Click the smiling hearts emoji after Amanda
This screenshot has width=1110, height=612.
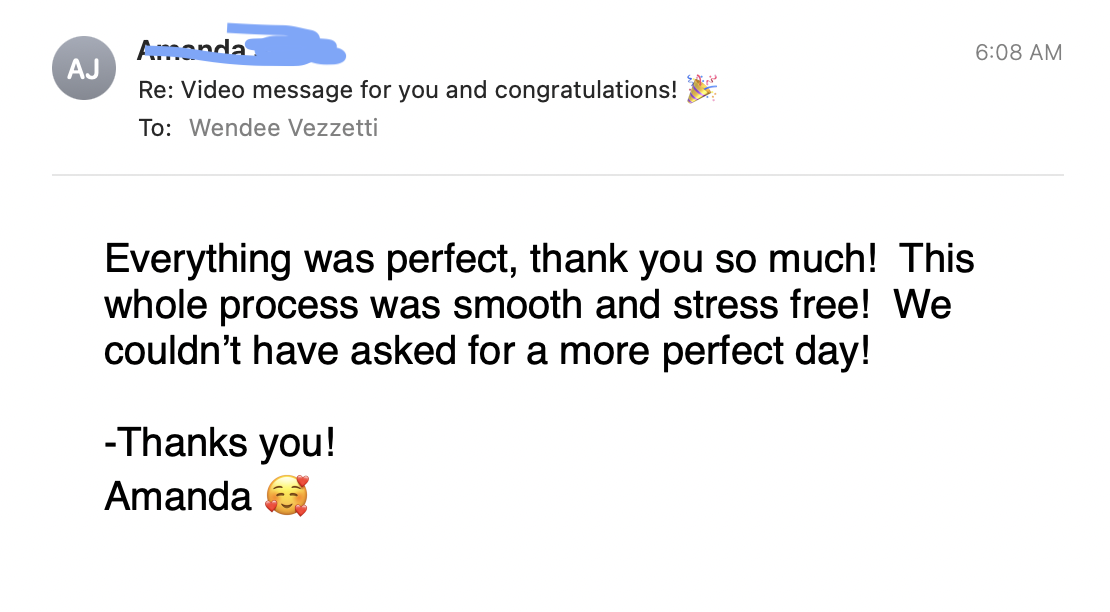click(287, 496)
